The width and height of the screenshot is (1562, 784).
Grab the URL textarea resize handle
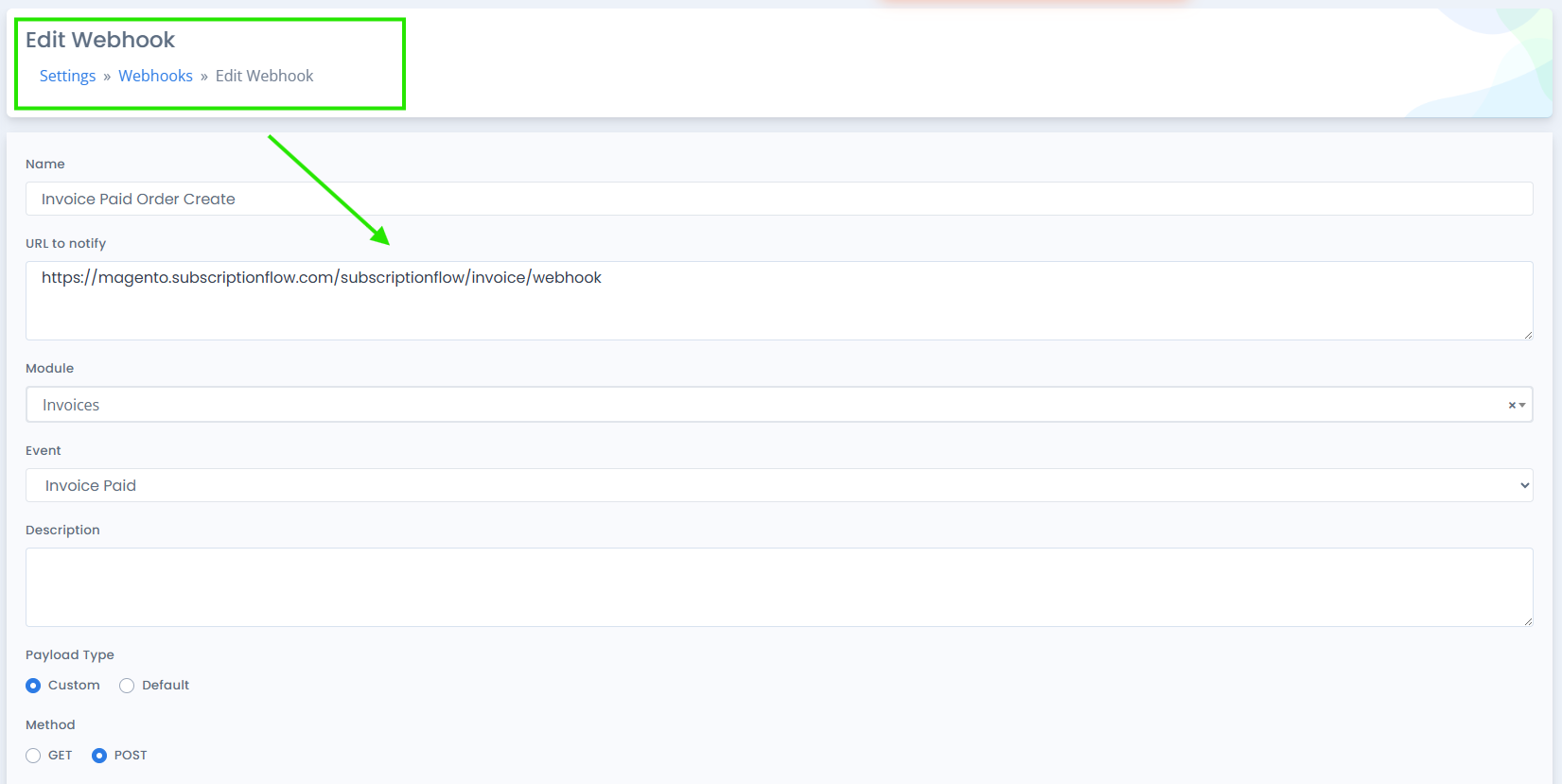pos(1527,334)
